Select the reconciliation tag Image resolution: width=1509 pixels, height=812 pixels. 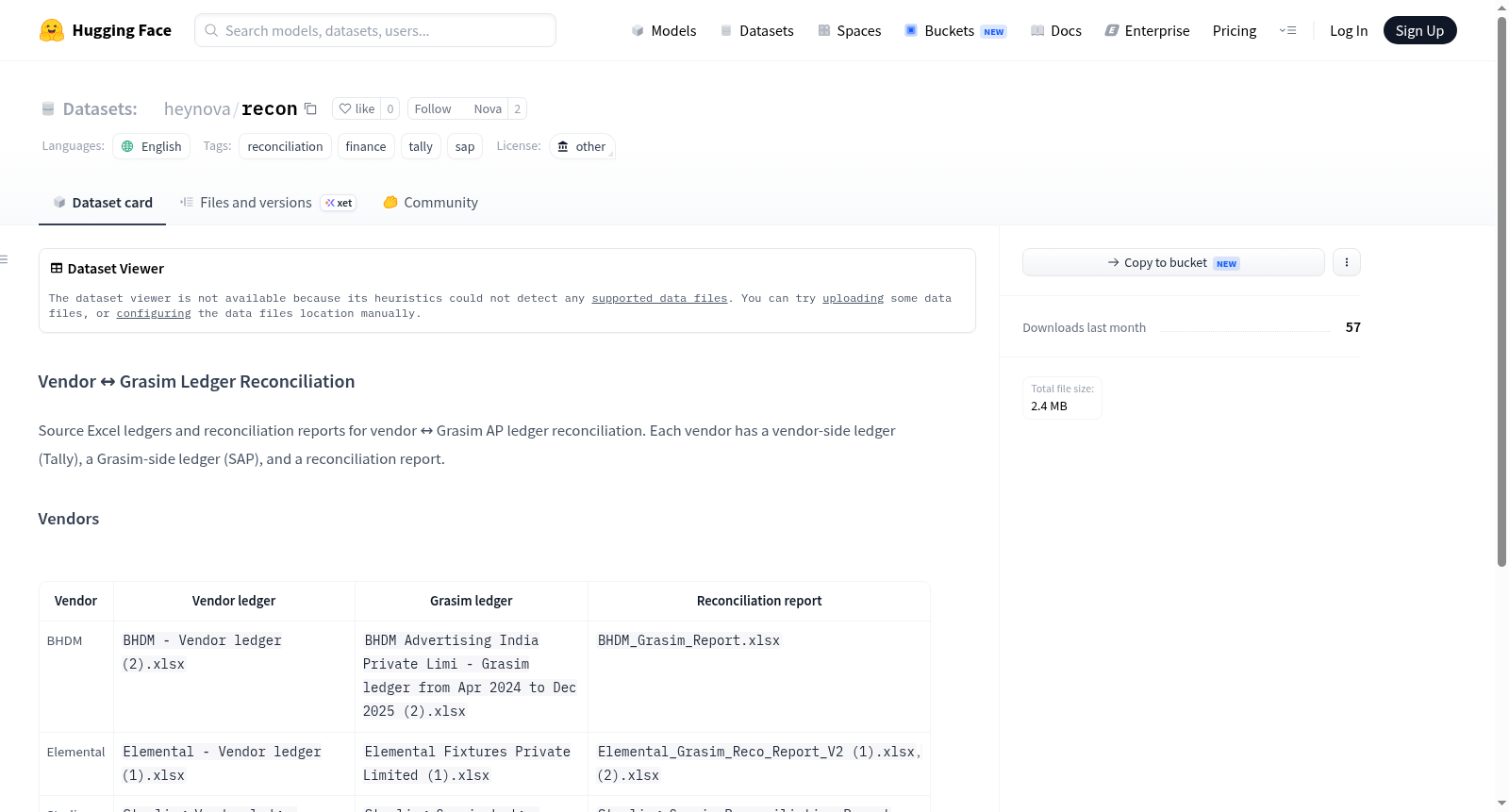click(x=285, y=146)
